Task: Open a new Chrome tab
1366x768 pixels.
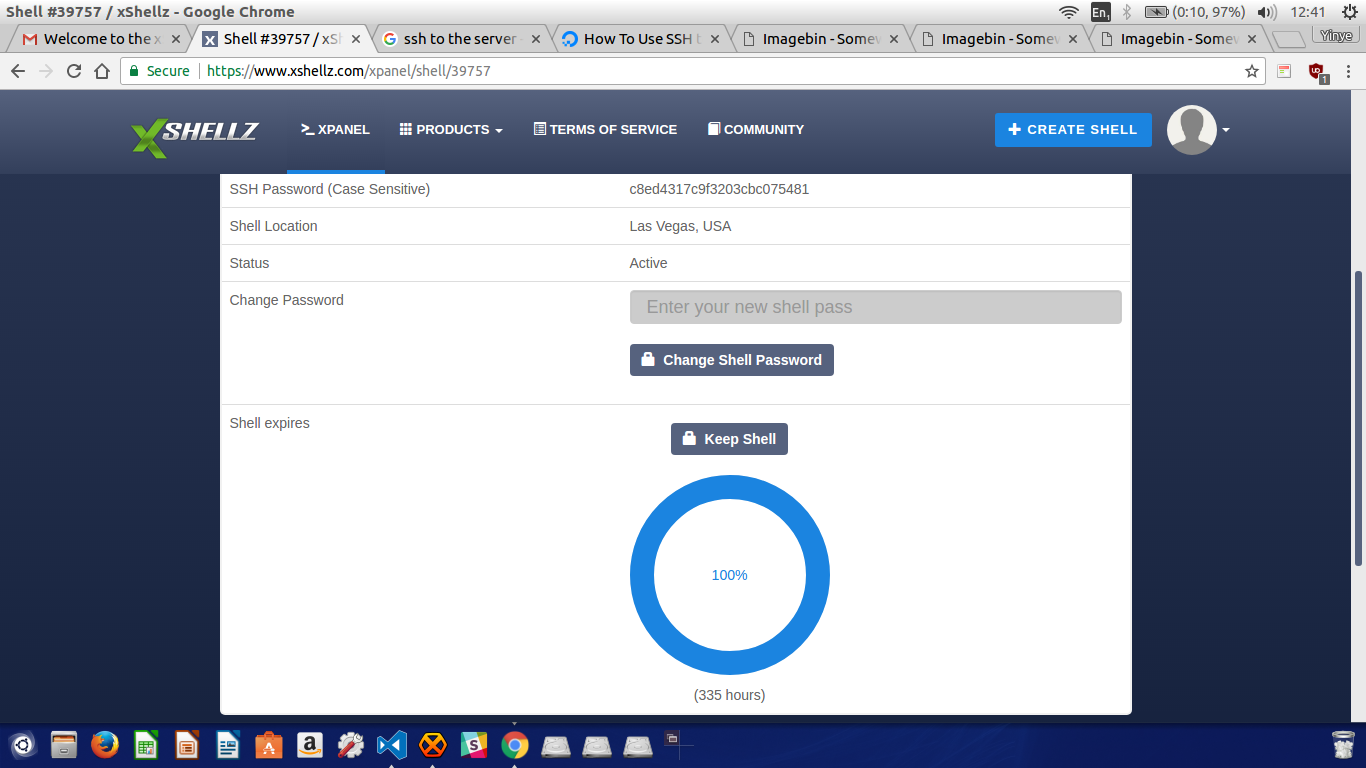Action: click(1288, 40)
